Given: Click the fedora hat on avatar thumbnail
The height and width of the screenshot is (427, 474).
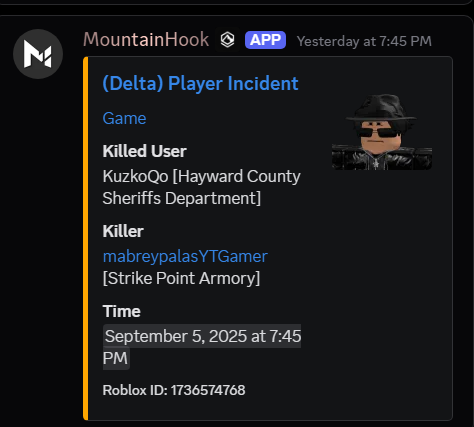Looking at the screenshot, I should point(381,108).
